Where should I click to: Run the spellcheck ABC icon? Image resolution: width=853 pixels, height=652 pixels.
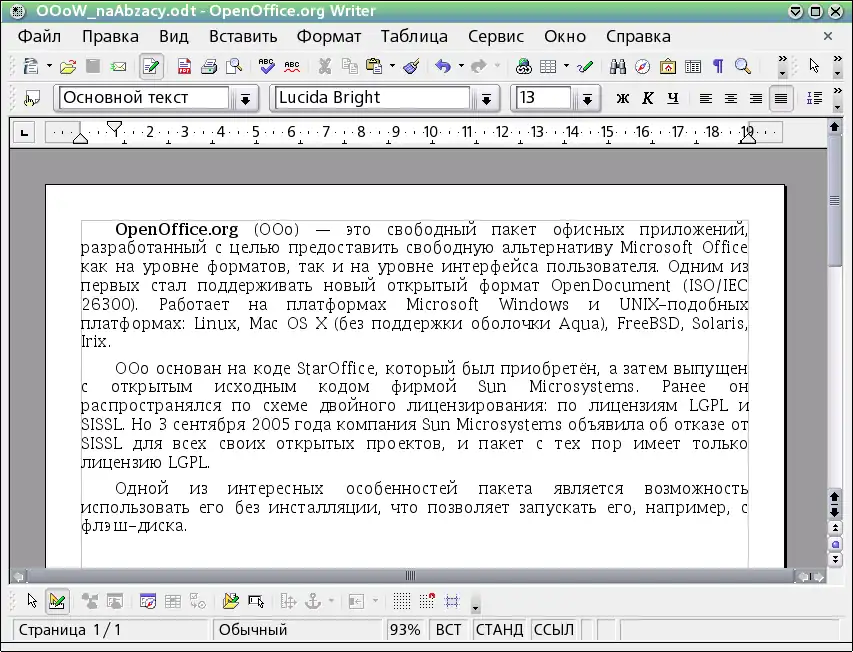(266, 67)
